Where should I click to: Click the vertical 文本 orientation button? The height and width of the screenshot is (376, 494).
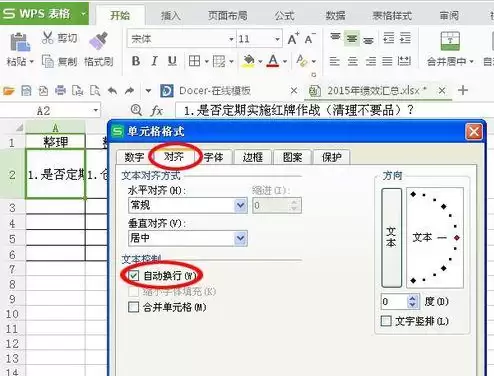point(391,237)
